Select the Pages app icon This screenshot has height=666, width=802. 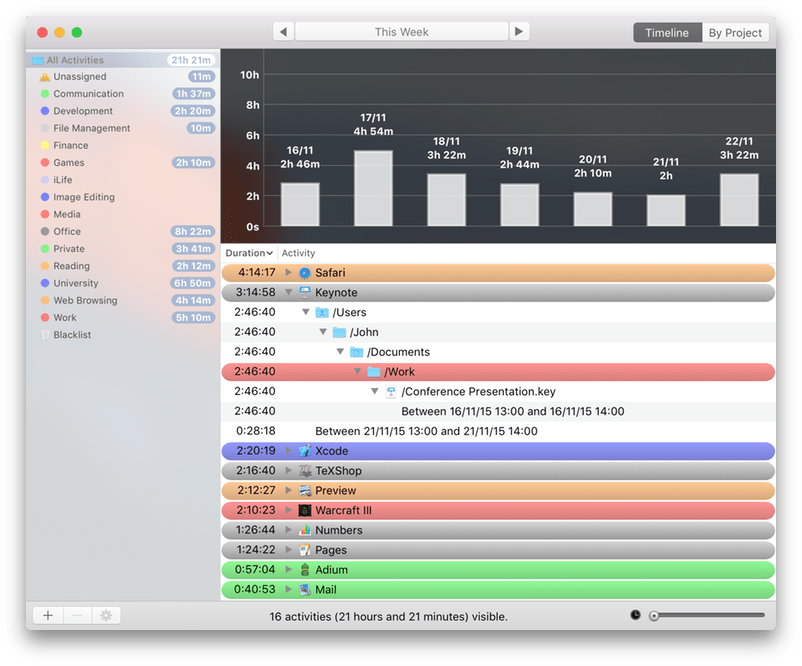[302, 549]
